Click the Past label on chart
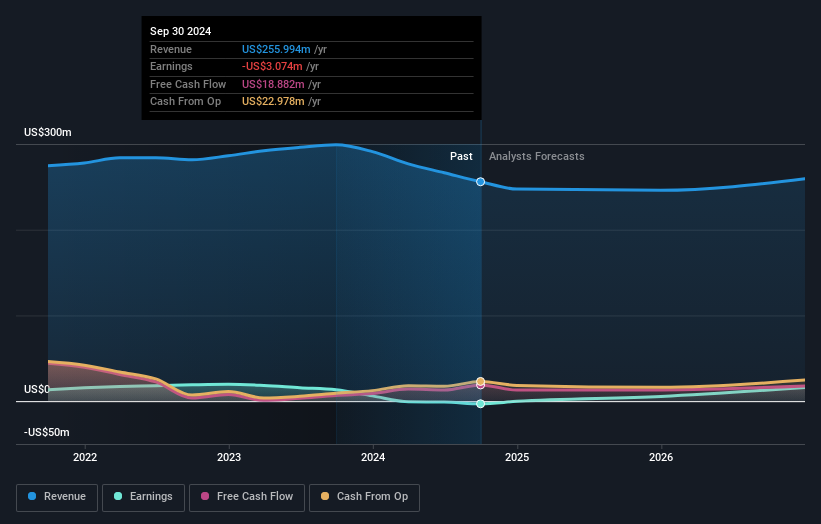Image resolution: width=821 pixels, height=524 pixels. 461,156
